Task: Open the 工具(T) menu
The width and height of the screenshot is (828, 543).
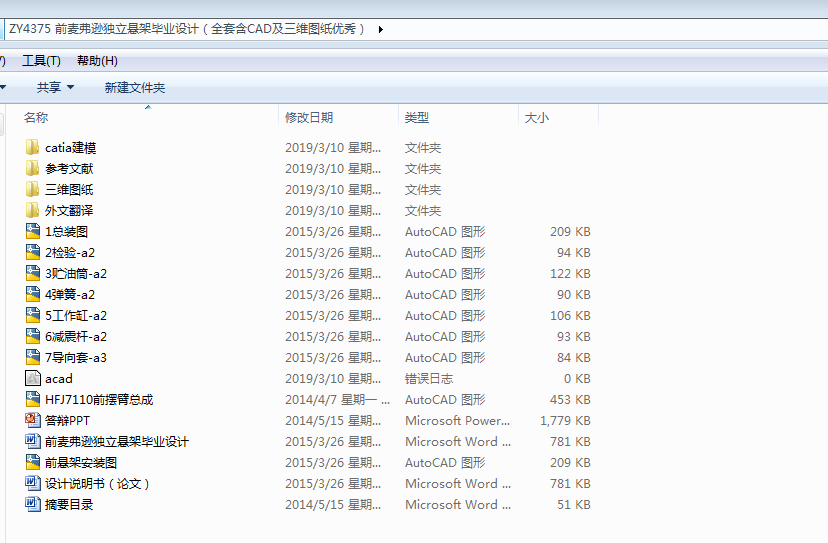Action: (41, 61)
